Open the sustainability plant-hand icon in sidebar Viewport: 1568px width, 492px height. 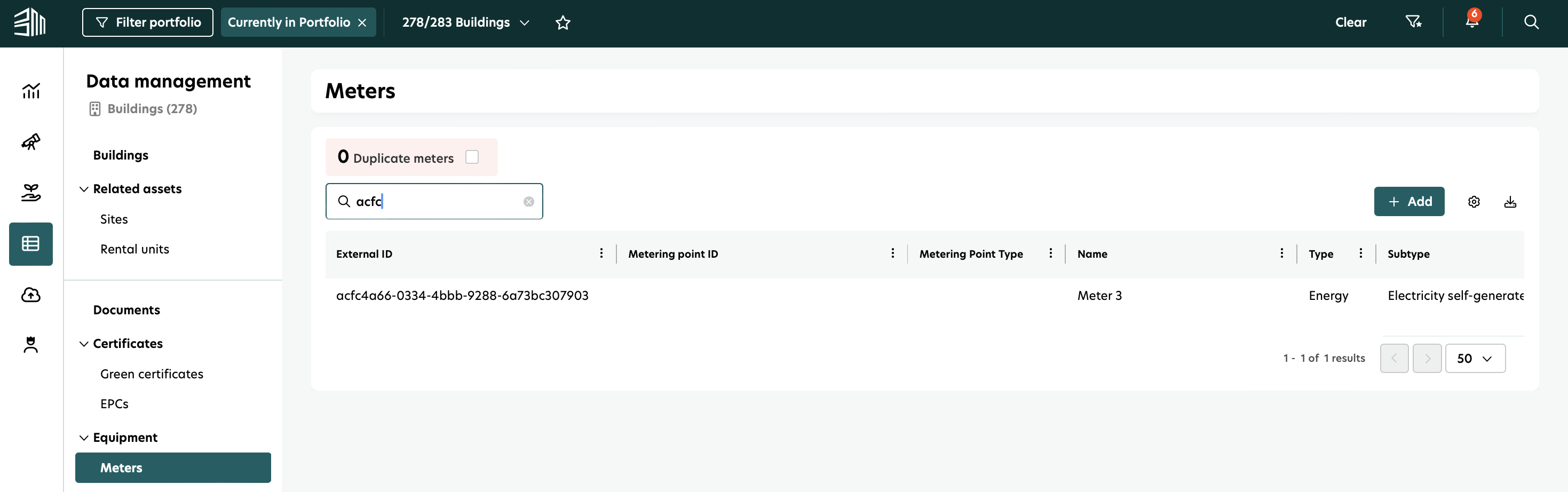pos(30,193)
